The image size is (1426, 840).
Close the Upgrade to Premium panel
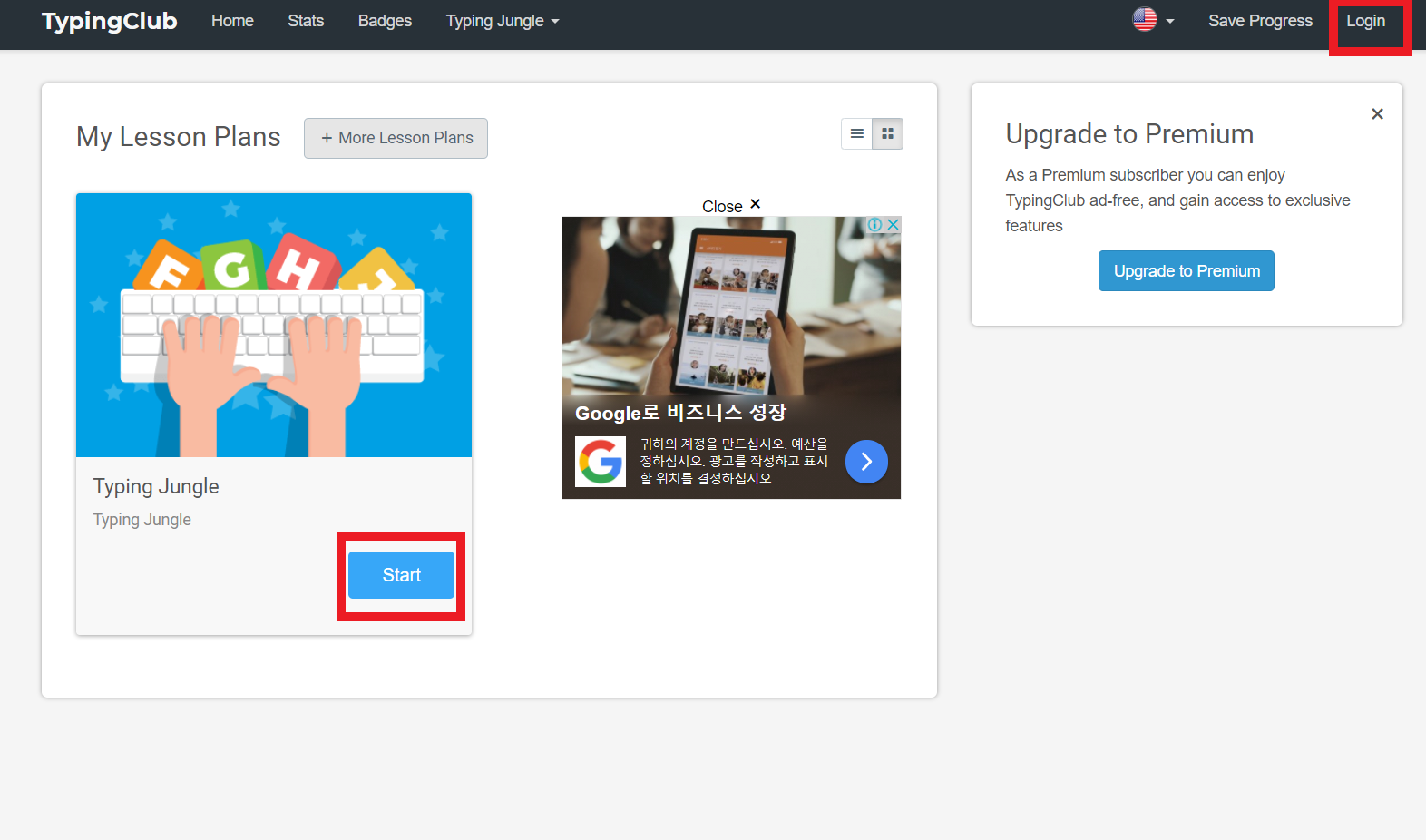pyautogui.click(x=1377, y=113)
